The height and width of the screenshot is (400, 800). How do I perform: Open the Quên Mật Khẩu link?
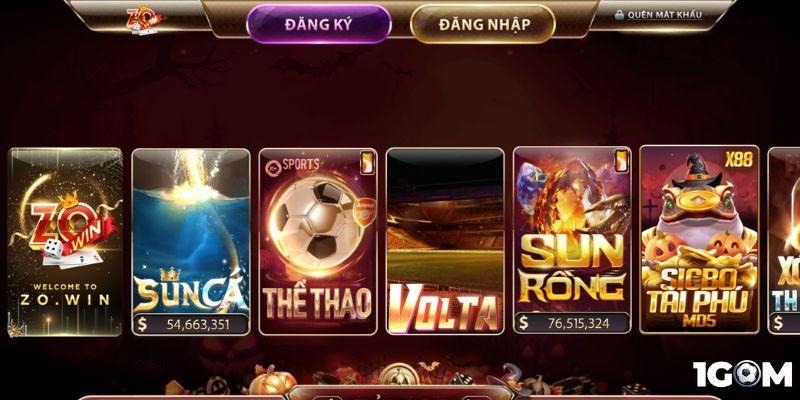tap(664, 15)
